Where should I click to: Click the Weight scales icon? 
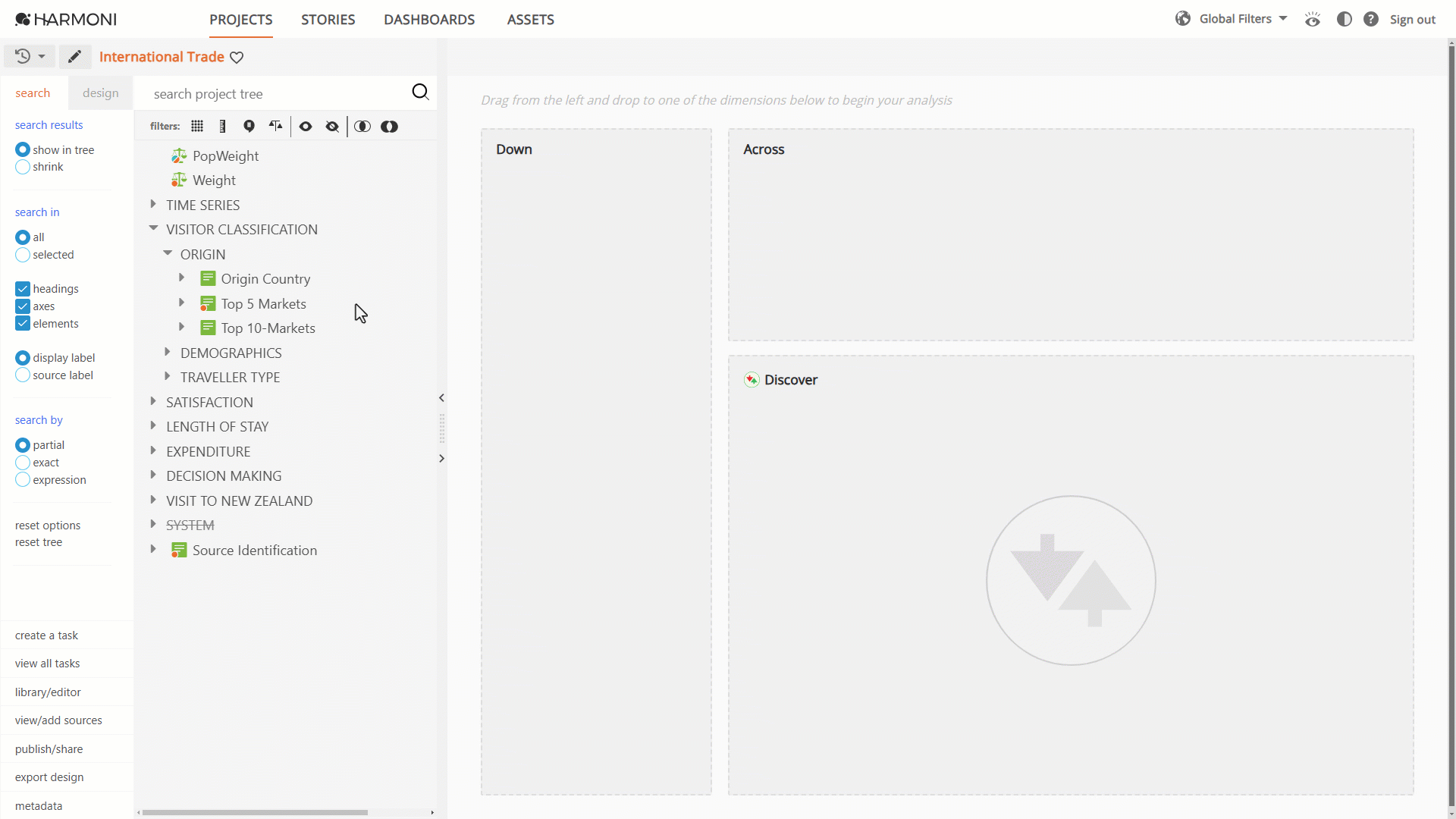179,180
